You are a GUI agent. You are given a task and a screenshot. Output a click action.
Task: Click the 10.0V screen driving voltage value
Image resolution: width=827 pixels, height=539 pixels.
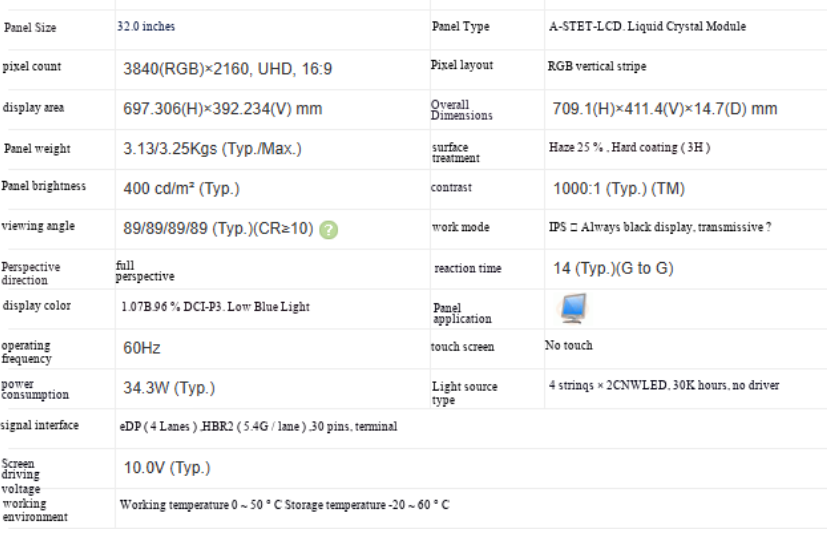point(167,468)
